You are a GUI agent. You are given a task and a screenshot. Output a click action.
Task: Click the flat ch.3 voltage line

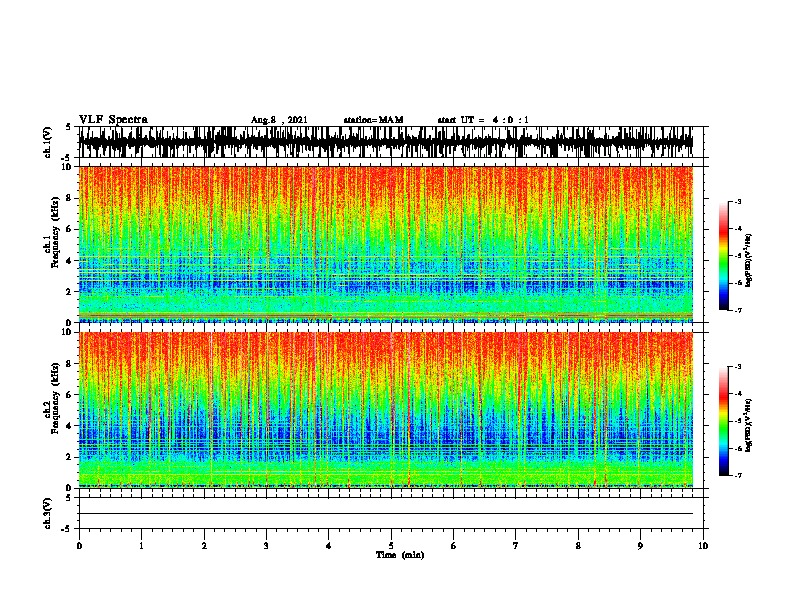[385, 514]
